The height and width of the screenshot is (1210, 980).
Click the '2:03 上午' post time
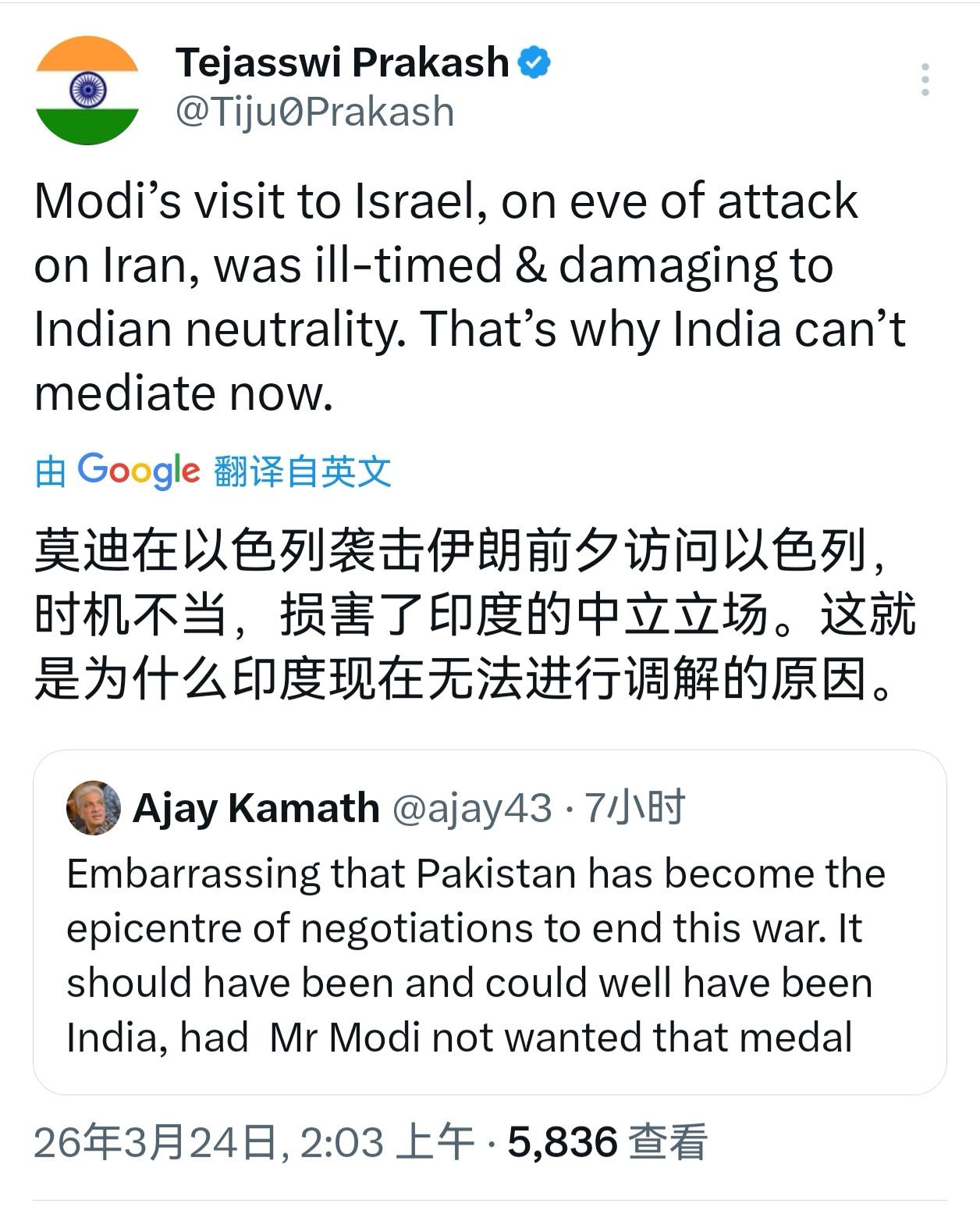(387, 1143)
